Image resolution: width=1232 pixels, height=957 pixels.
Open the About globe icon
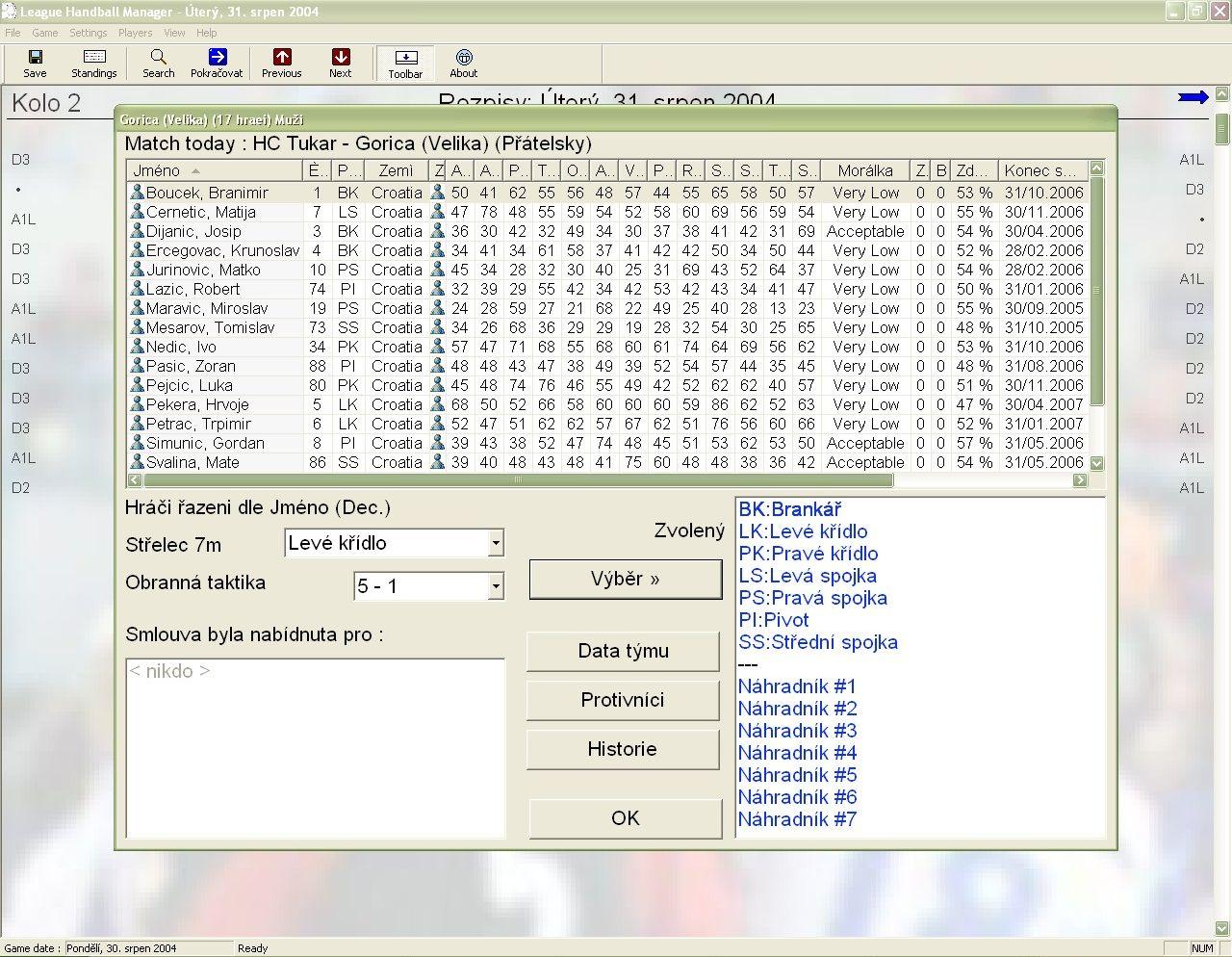coord(463,58)
